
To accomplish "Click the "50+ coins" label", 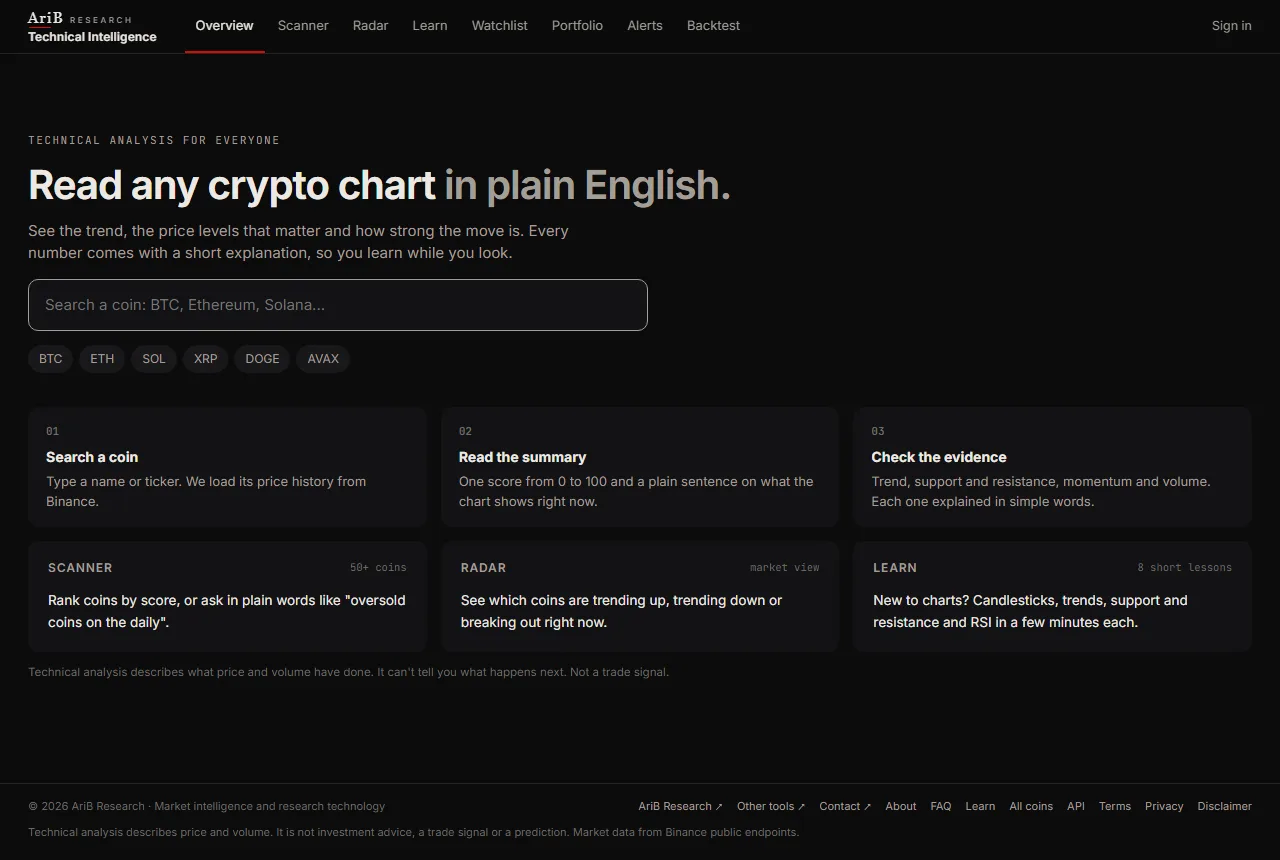I will [x=378, y=568].
